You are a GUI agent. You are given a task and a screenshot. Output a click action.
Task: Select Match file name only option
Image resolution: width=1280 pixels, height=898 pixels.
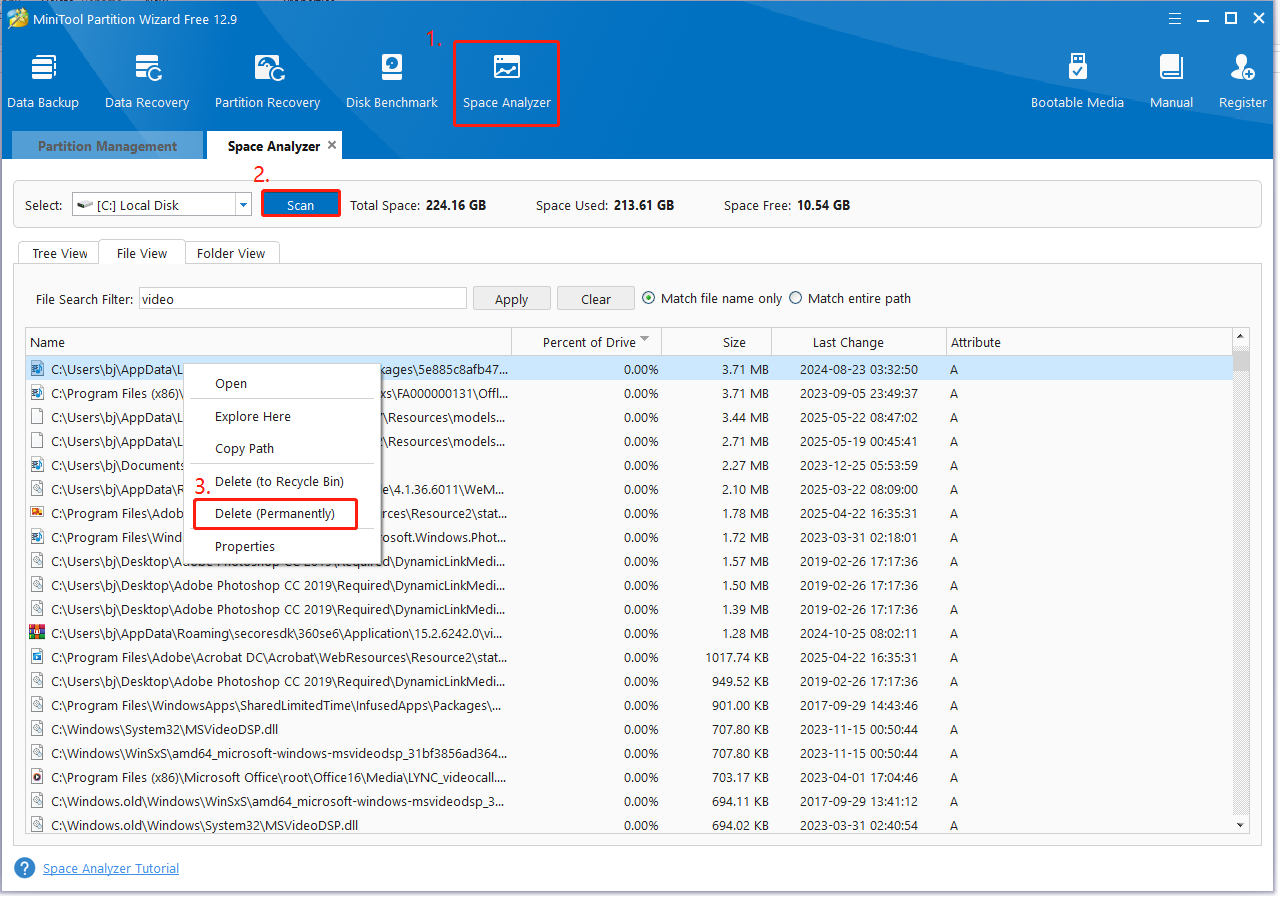click(649, 298)
